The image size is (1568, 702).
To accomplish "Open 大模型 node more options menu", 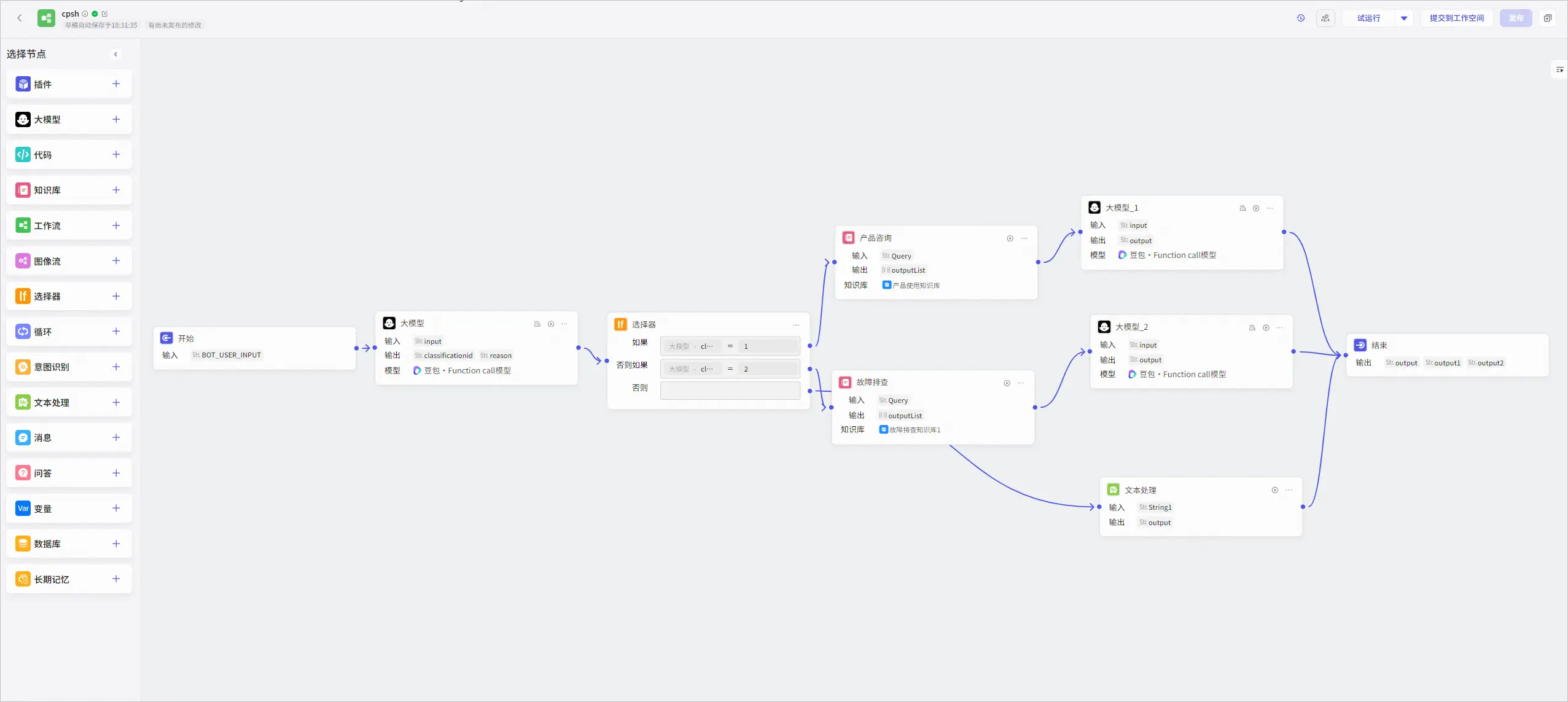I will pos(564,324).
